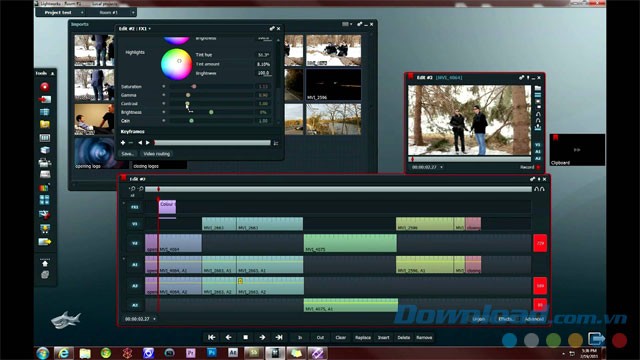
Task: Open the yellow folder tool in Tools panel
Action: pos(44,124)
